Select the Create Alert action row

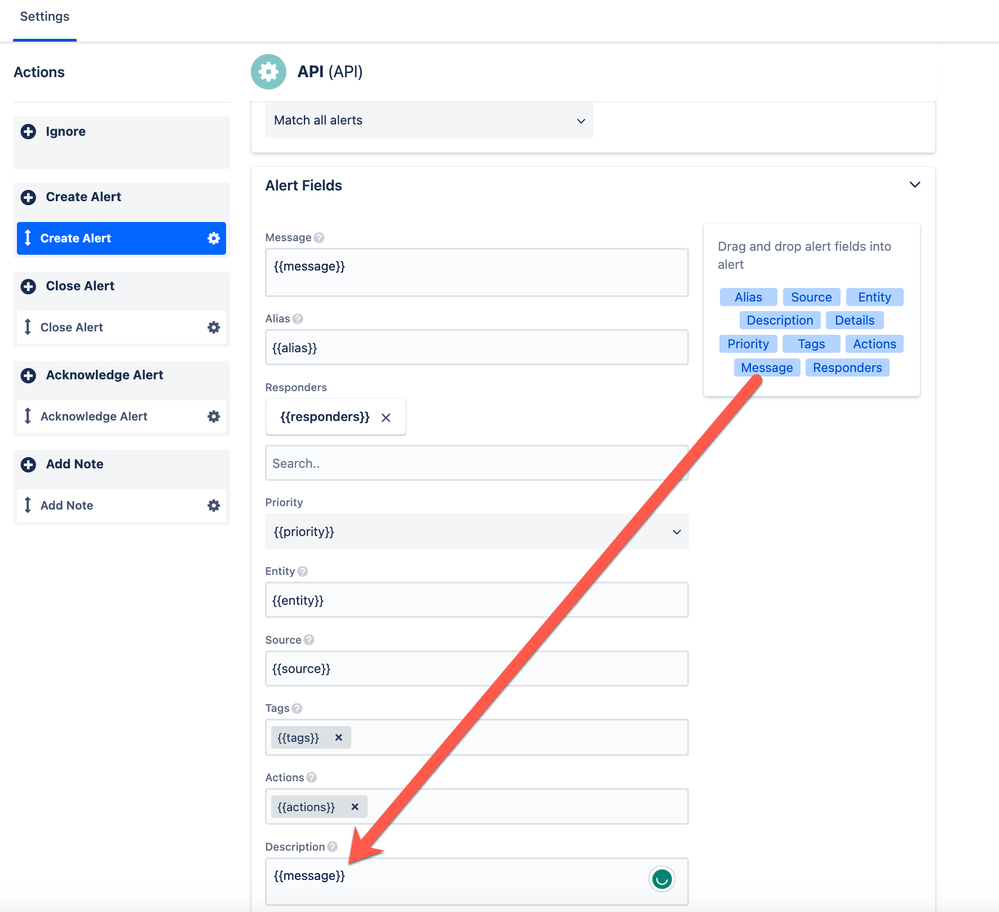(x=121, y=238)
